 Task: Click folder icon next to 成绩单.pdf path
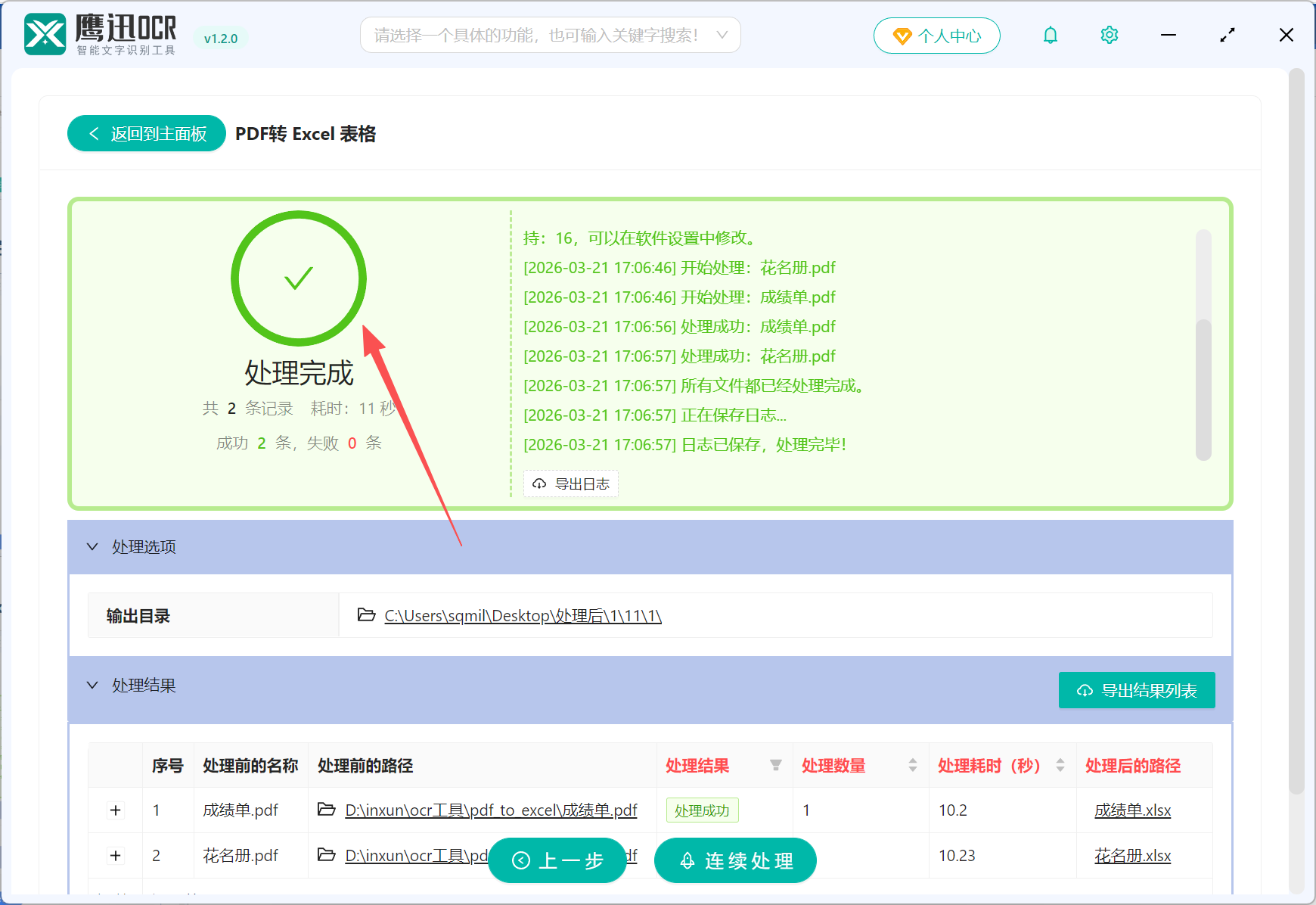327,810
